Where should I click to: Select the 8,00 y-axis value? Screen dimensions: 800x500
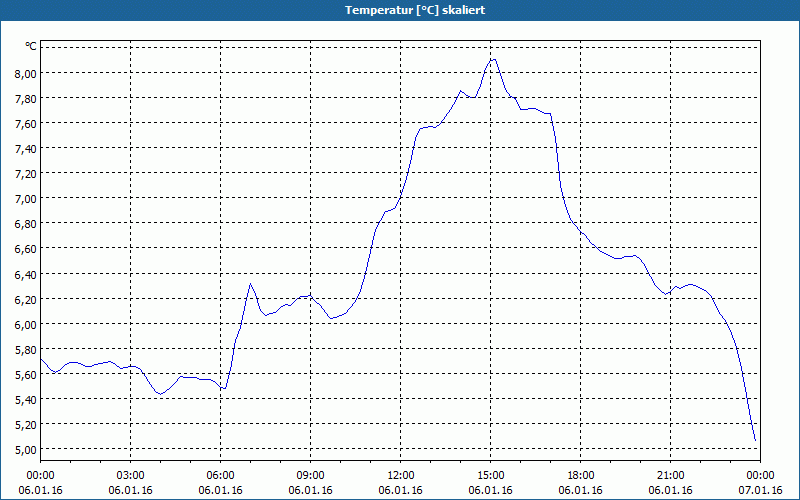26,73
